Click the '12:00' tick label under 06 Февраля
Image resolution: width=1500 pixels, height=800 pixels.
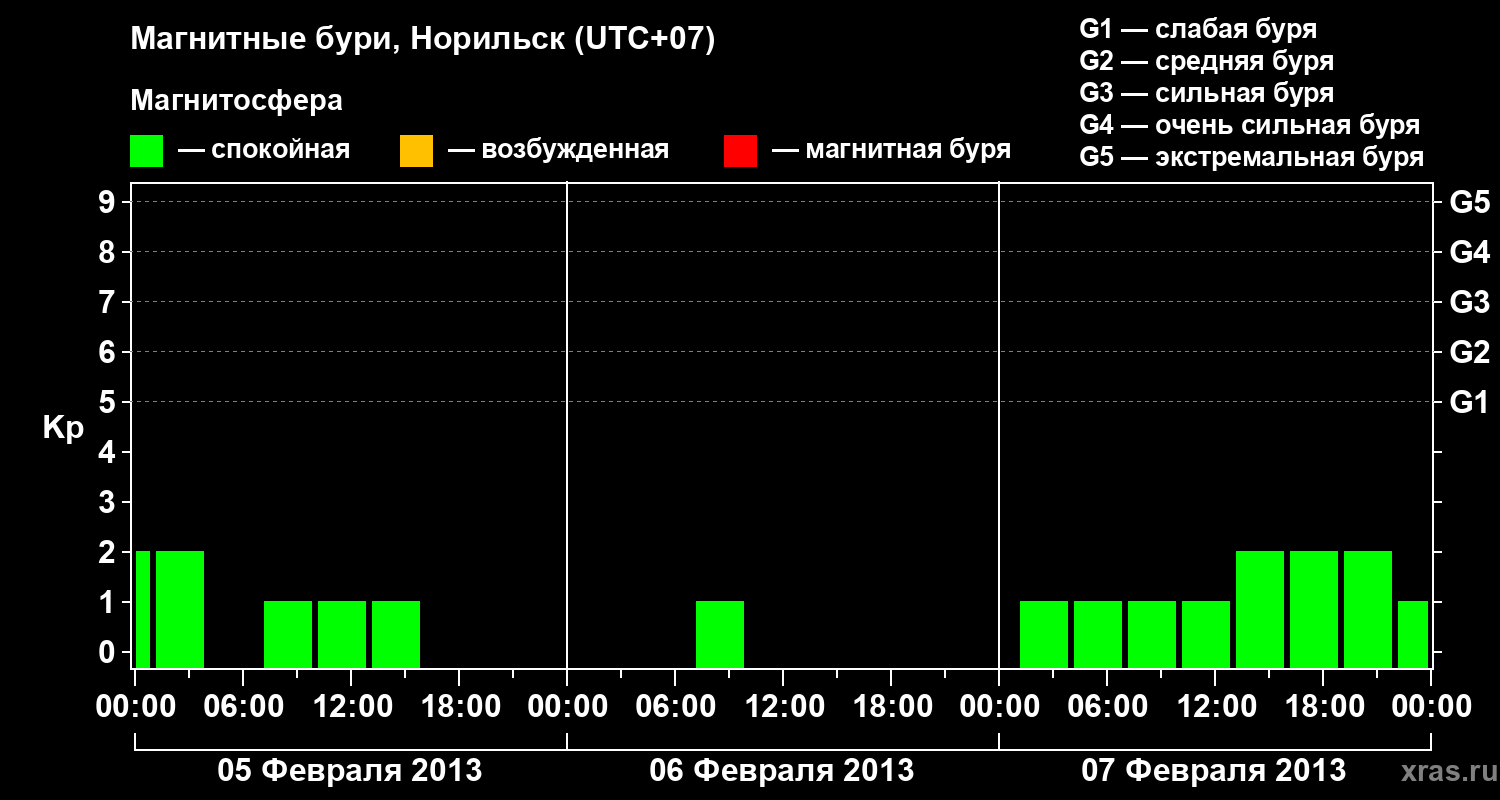[x=783, y=706]
